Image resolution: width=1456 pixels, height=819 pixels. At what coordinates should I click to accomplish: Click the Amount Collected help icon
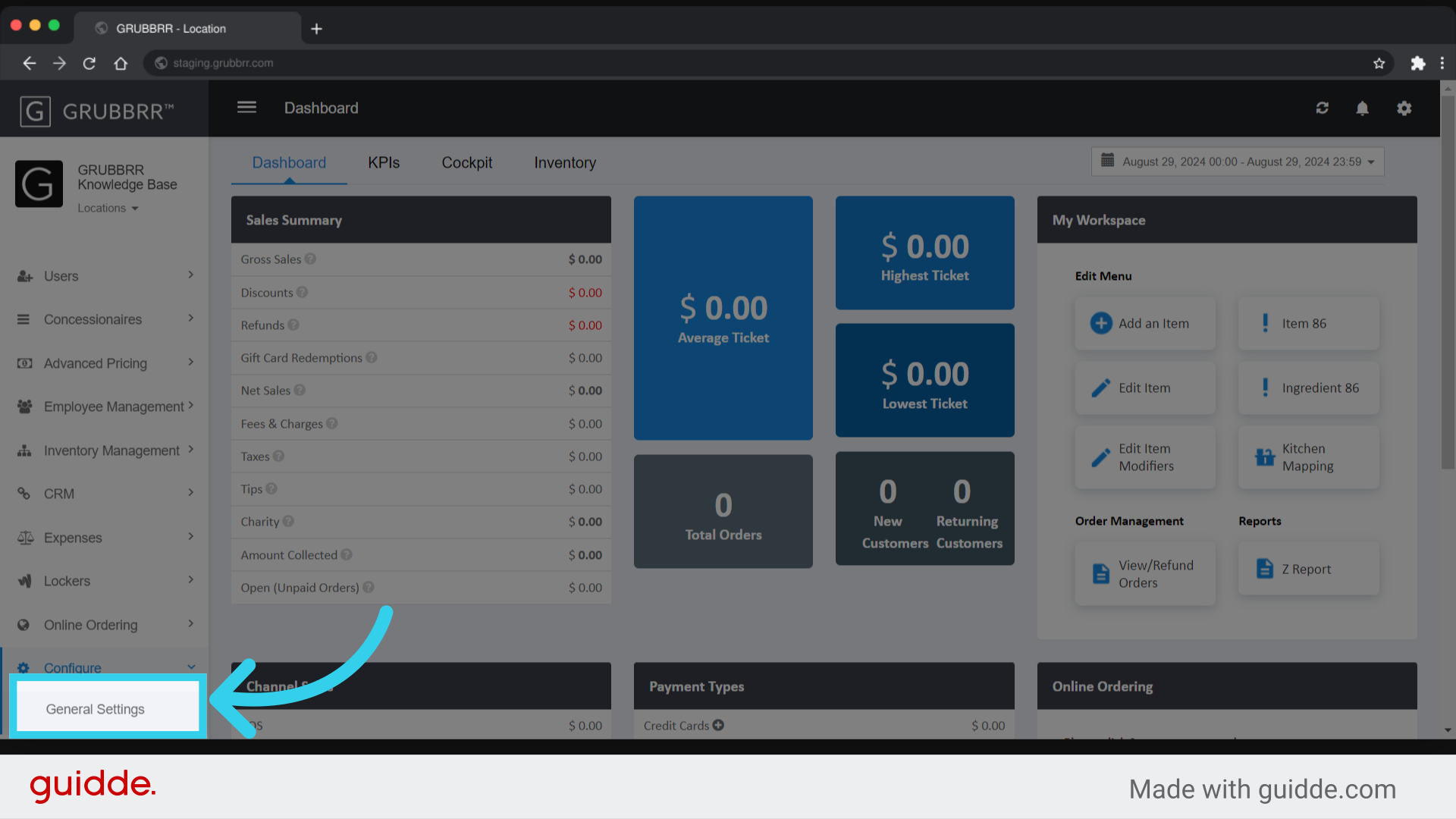pyautogui.click(x=347, y=554)
